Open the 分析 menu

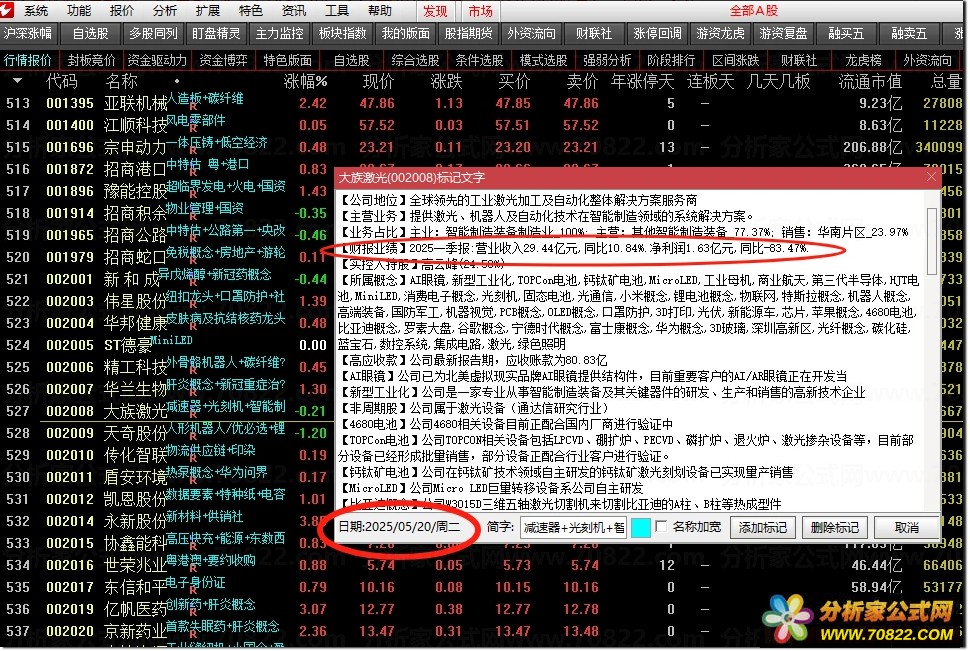pos(165,10)
